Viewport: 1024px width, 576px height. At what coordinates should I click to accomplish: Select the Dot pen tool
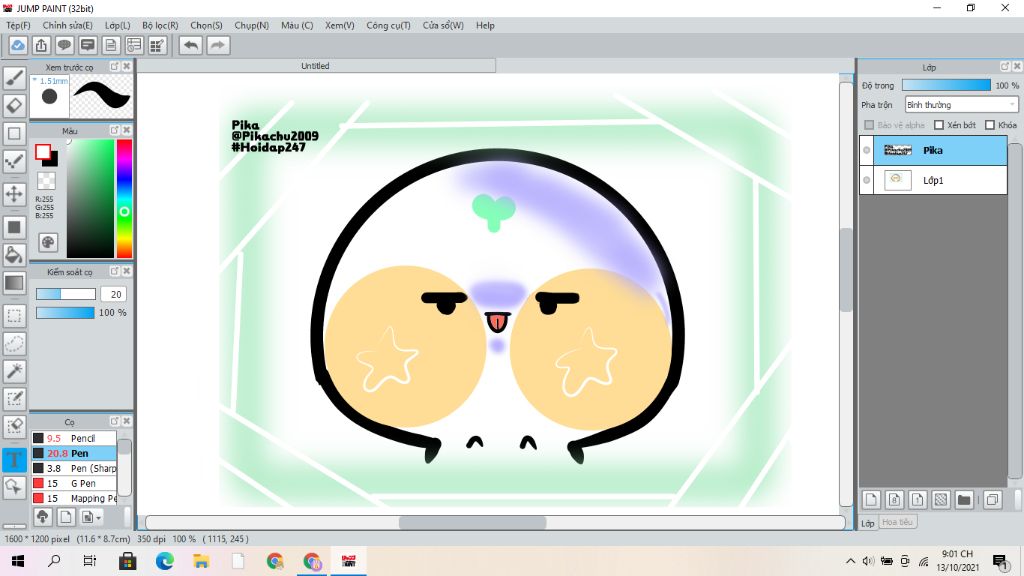[14, 162]
